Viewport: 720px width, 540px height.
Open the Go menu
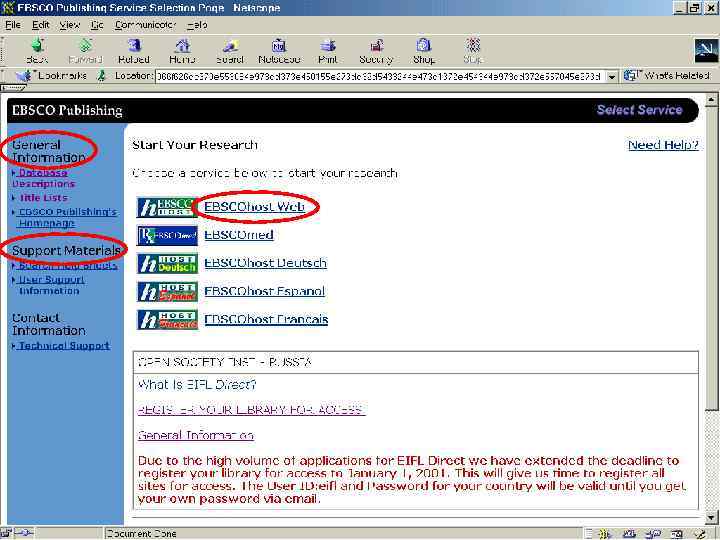pyautogui.click(x=97, y=25)
